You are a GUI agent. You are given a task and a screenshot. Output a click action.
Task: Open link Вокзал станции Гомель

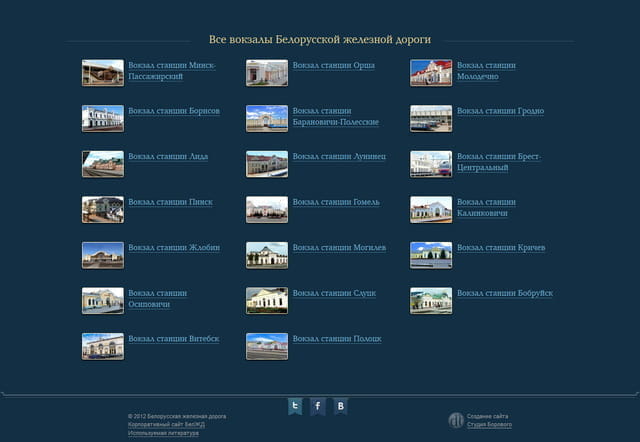pos(336,202)
